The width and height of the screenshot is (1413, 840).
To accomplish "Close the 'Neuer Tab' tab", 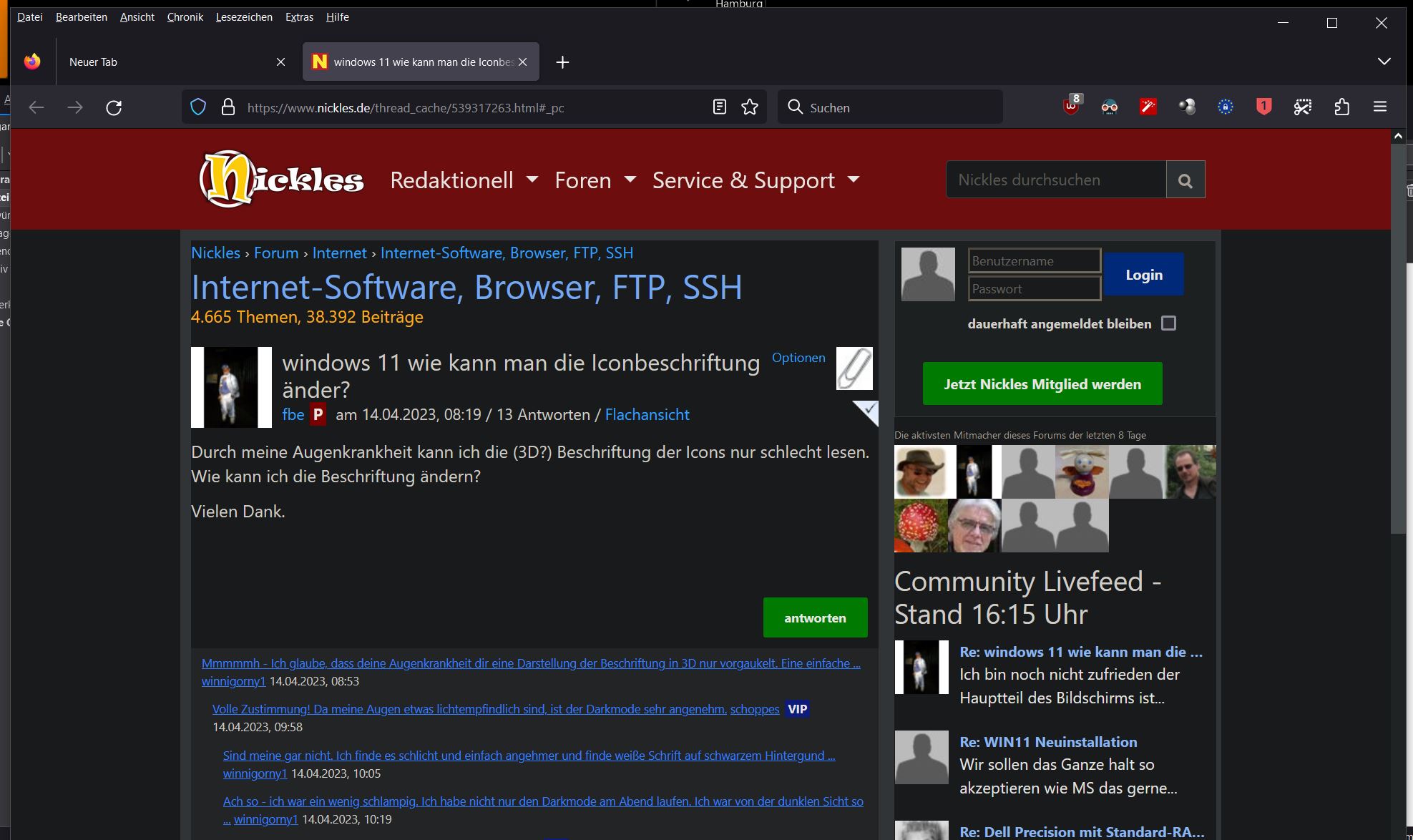I will (280, 62).
